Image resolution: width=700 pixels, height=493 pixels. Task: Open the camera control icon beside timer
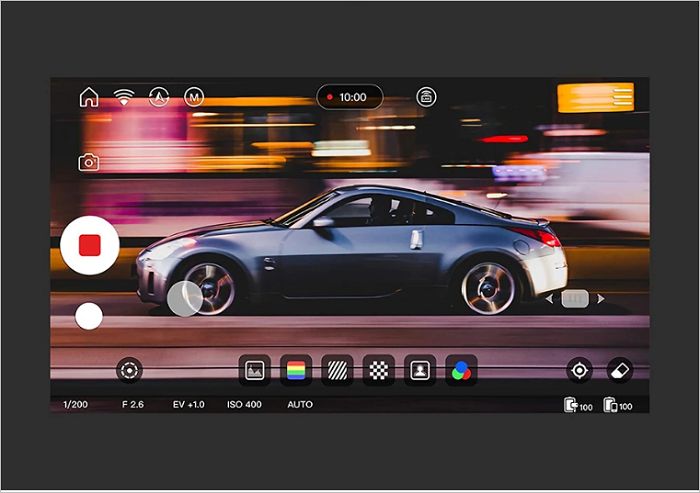pos(426,97)
